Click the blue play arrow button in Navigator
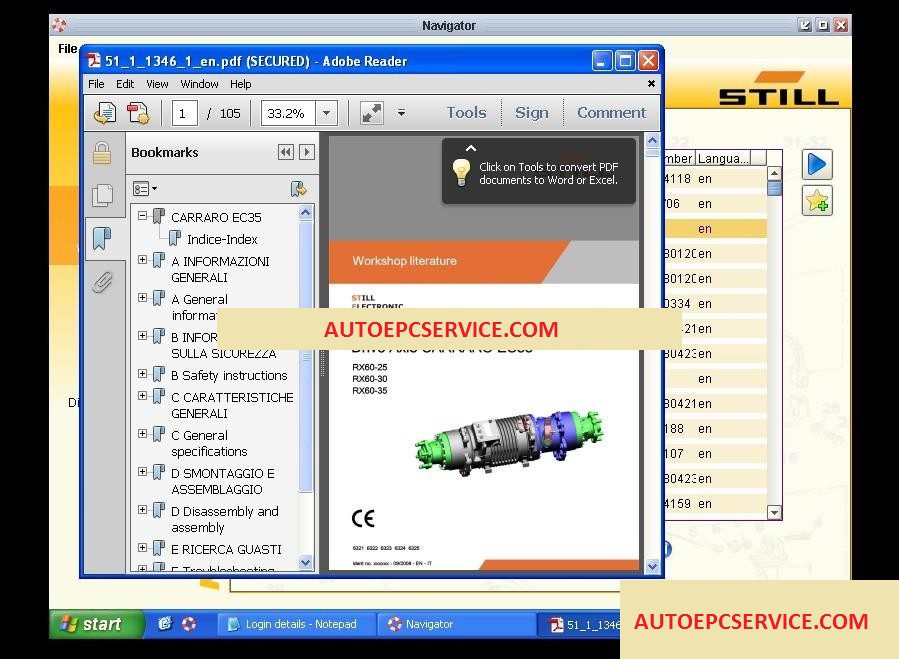 tap(817, 165)
